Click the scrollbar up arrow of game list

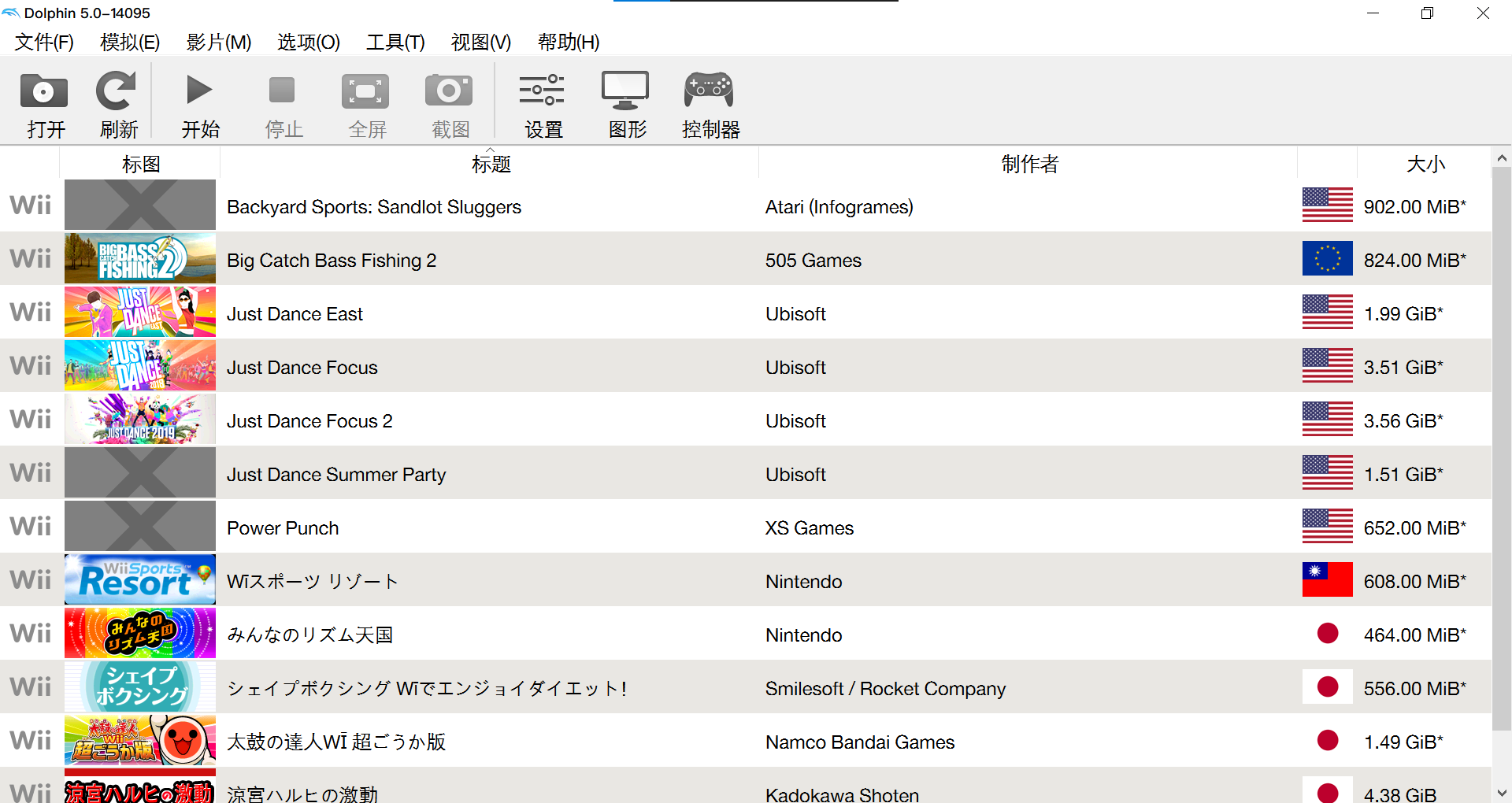pyautogui.click(x=1502, y=158)
